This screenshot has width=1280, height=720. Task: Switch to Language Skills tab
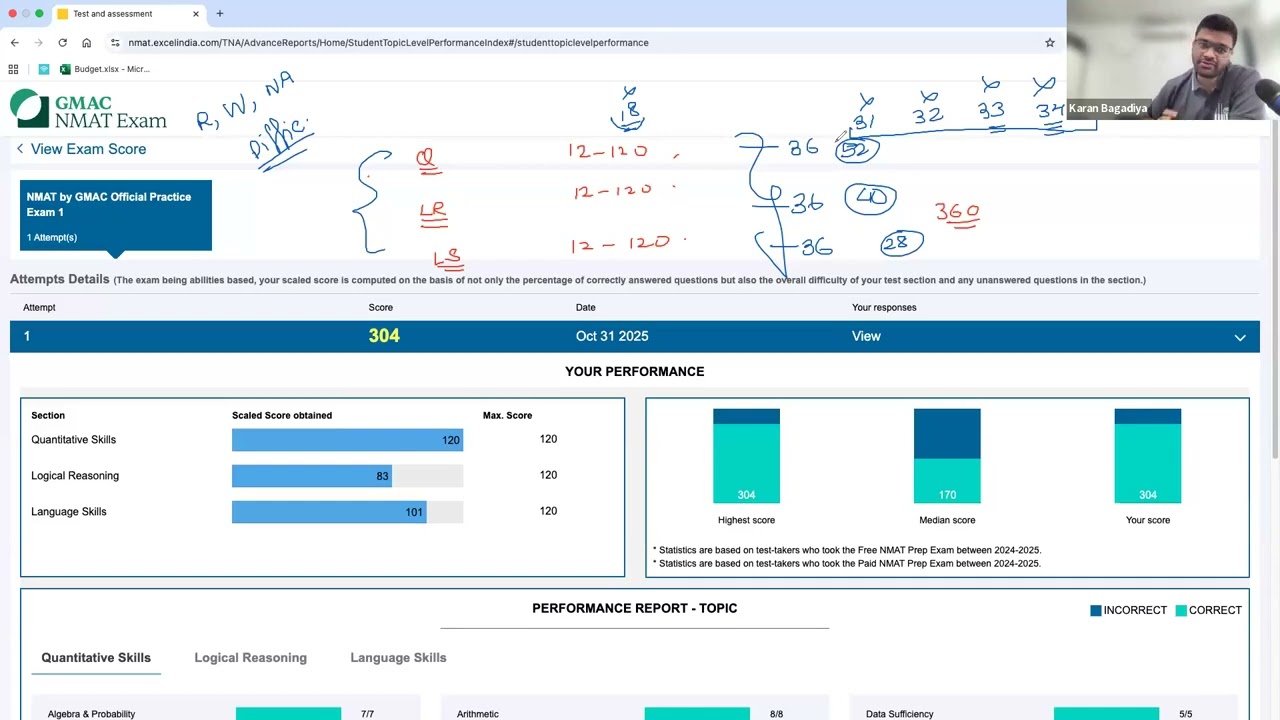coord(398,658)
